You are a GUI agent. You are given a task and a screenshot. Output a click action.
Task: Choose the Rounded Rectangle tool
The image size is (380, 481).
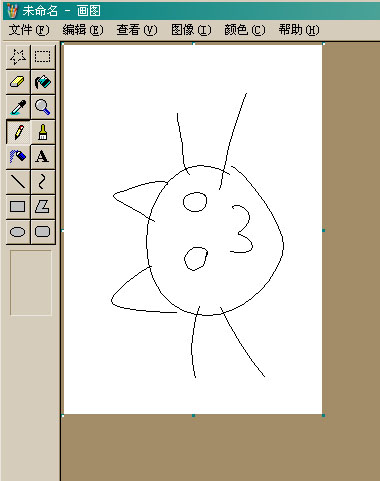point(43,232)
